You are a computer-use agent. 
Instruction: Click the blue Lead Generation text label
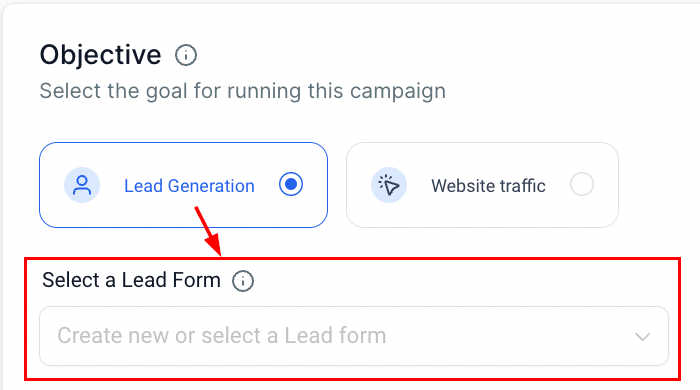point(189,186)
